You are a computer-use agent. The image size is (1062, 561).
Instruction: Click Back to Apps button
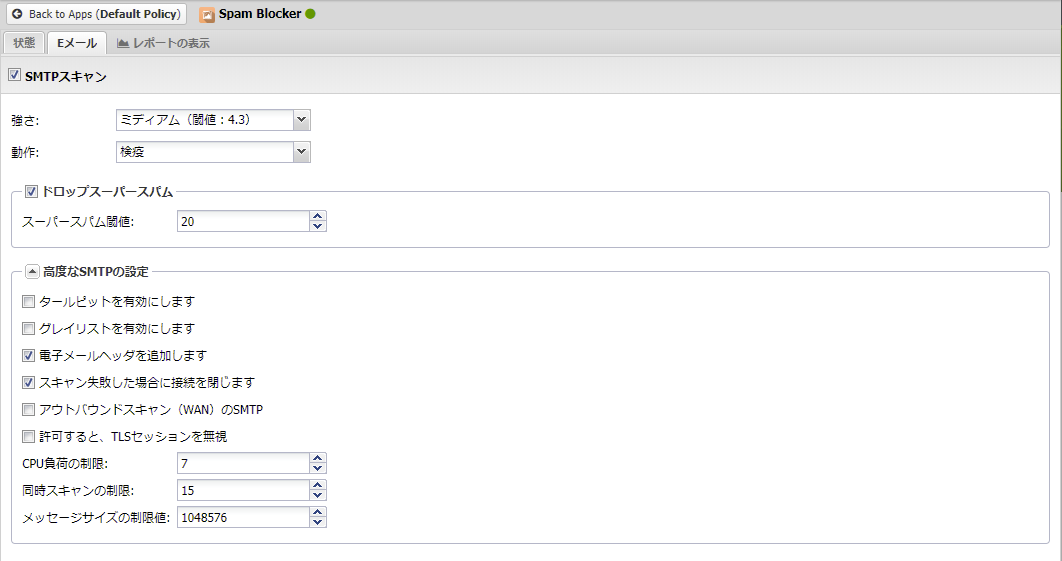pos(96,15)
